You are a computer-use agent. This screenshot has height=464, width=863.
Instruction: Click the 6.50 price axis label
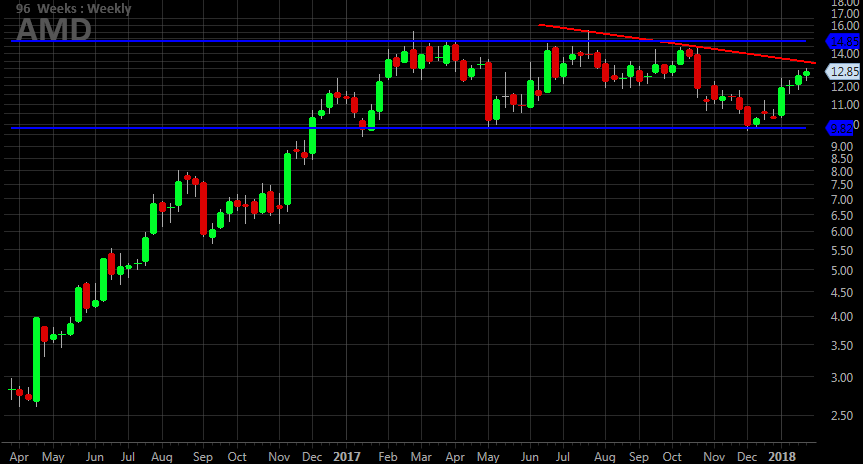point(842,215)
